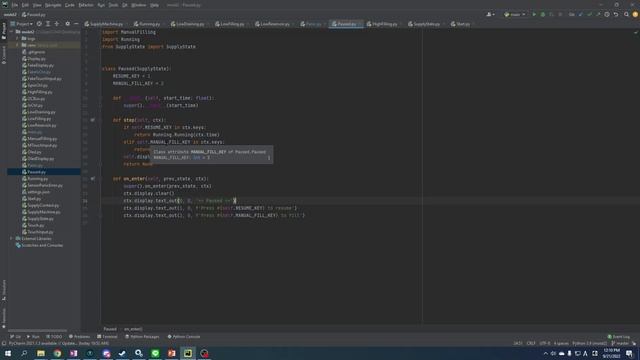640x360 pixels.
Task: Click the expand all icon in Project panel
Action: click(x=48, y=24)
